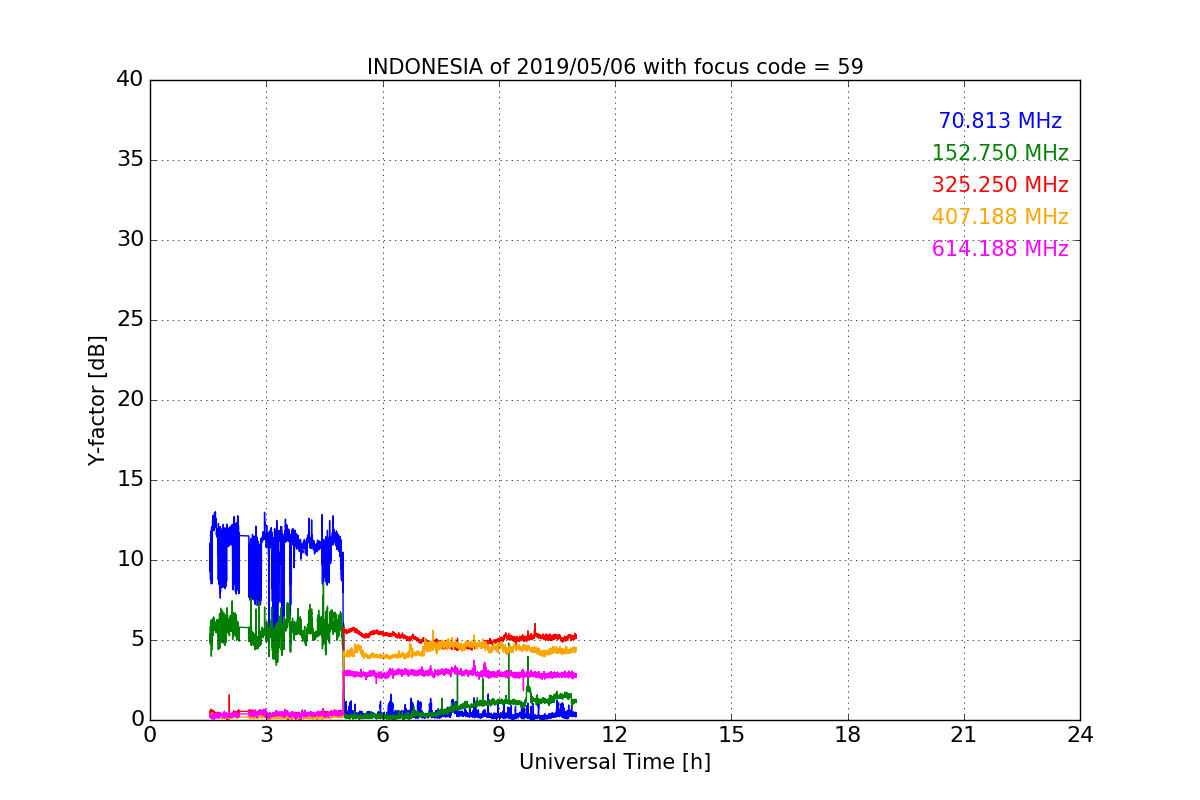Screen dimensions: 1200x800
Task: Click the x-axis tick label '24'
Action: 1080,735
